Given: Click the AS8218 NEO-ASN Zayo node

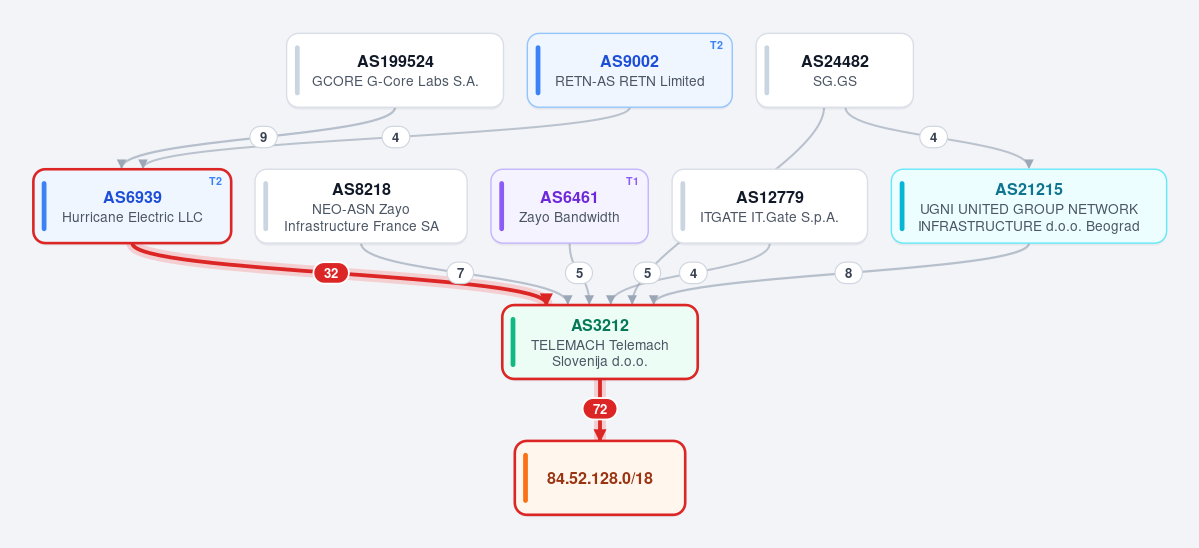Looking at the screenshot, I should pyautogui.click(x=361, y=206).
